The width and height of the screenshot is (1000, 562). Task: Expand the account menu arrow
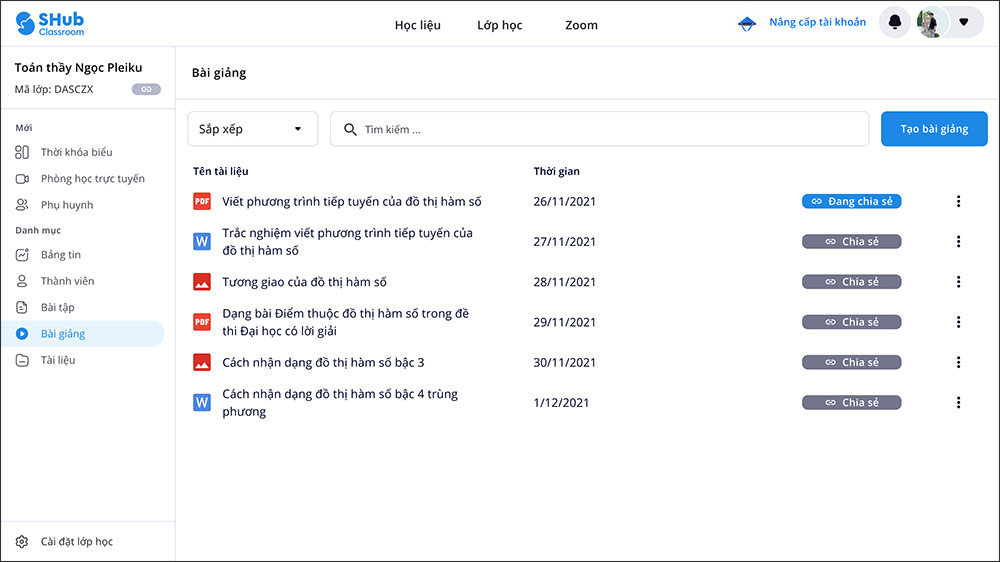tap(964, 22)
